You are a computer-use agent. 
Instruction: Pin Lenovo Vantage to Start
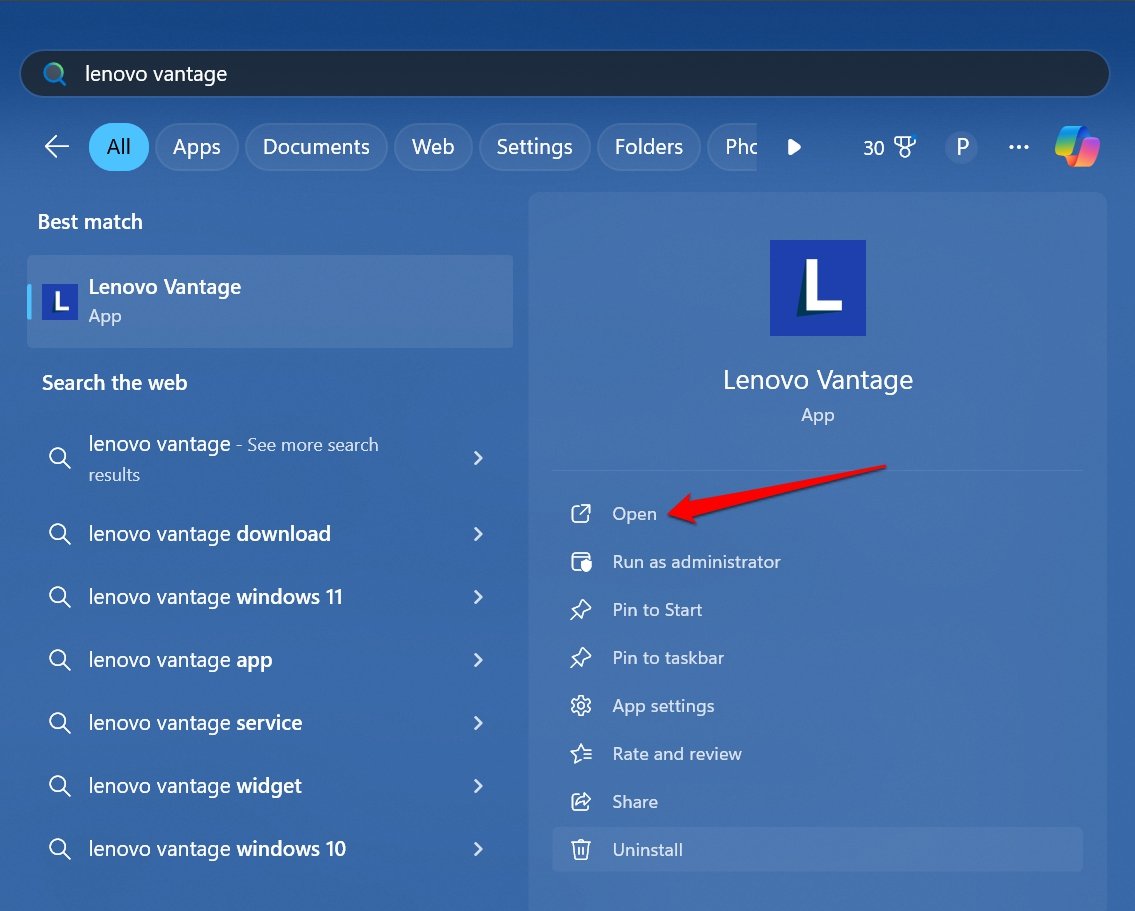point(657,609)
